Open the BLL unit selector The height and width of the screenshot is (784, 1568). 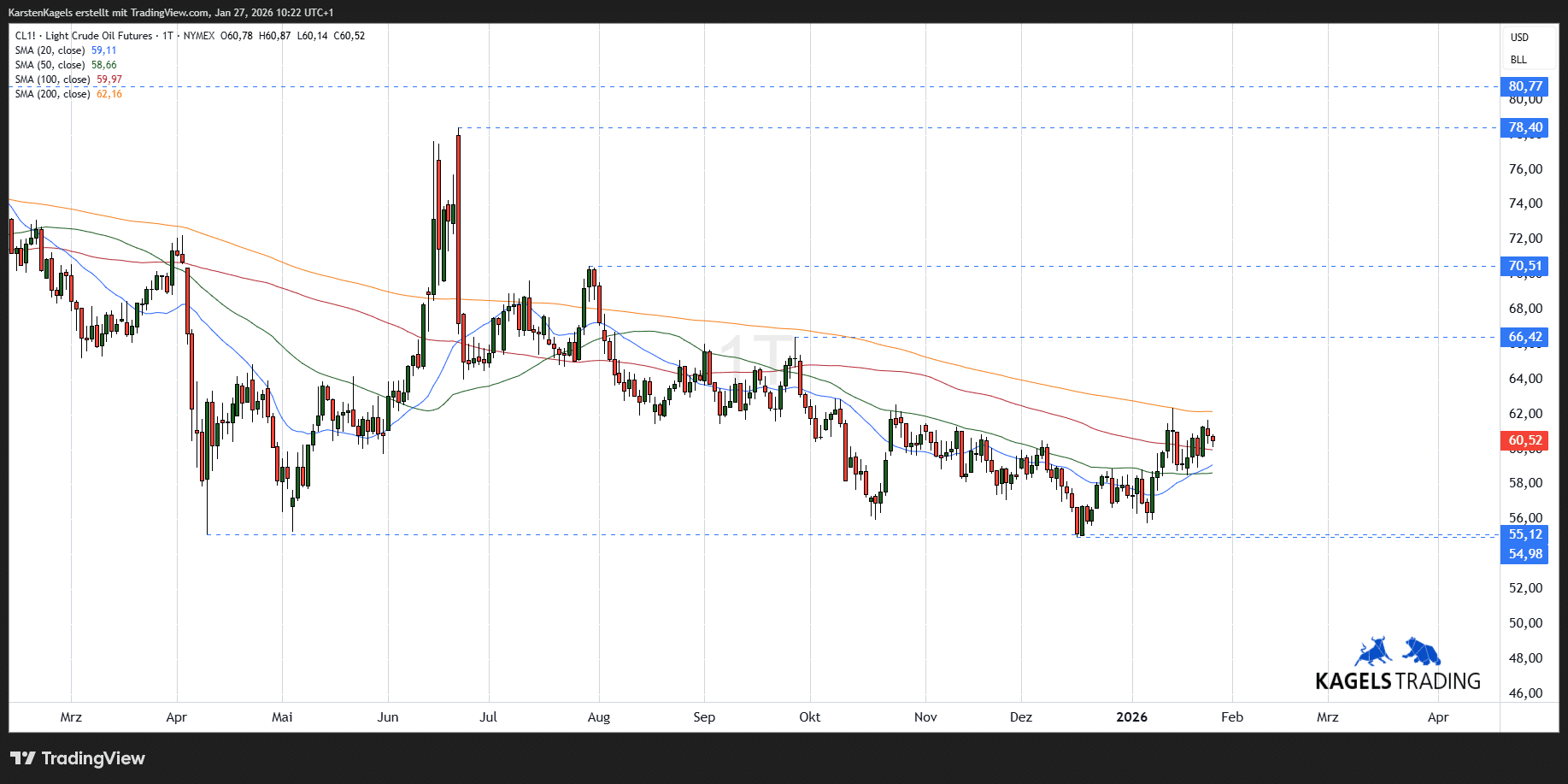tap(1518, 60)
